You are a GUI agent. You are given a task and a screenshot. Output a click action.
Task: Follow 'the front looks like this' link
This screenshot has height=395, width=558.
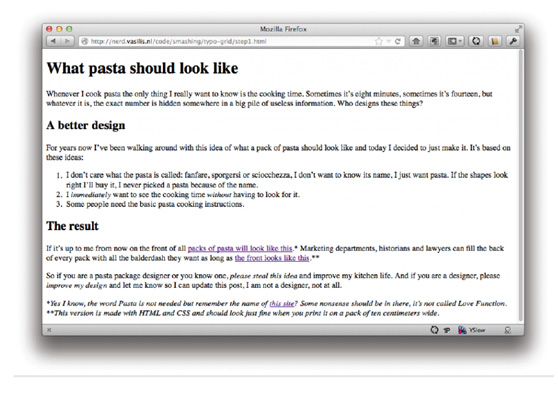[272, 258]
